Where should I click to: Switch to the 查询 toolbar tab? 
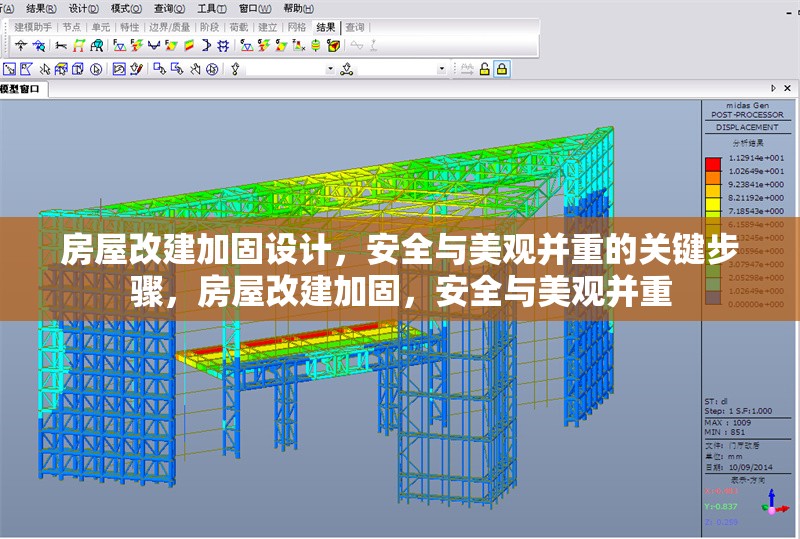[355, 27]
